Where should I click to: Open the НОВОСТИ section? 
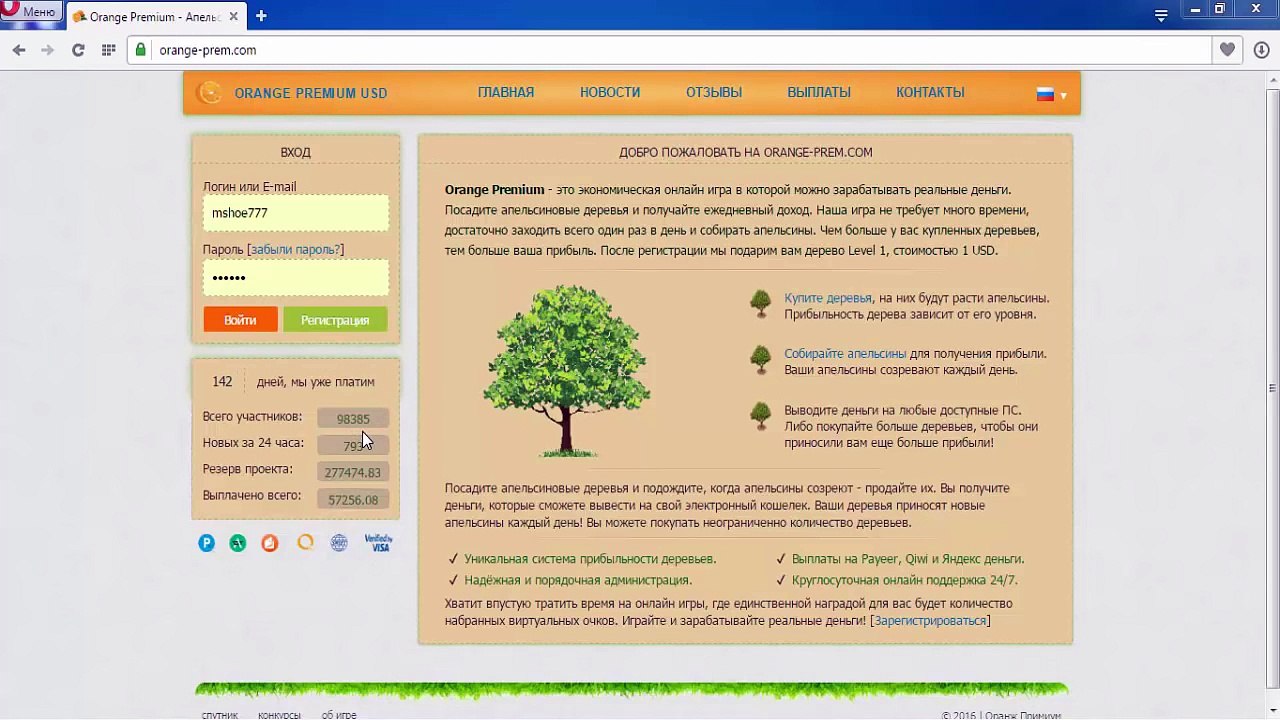click(610, 92)
